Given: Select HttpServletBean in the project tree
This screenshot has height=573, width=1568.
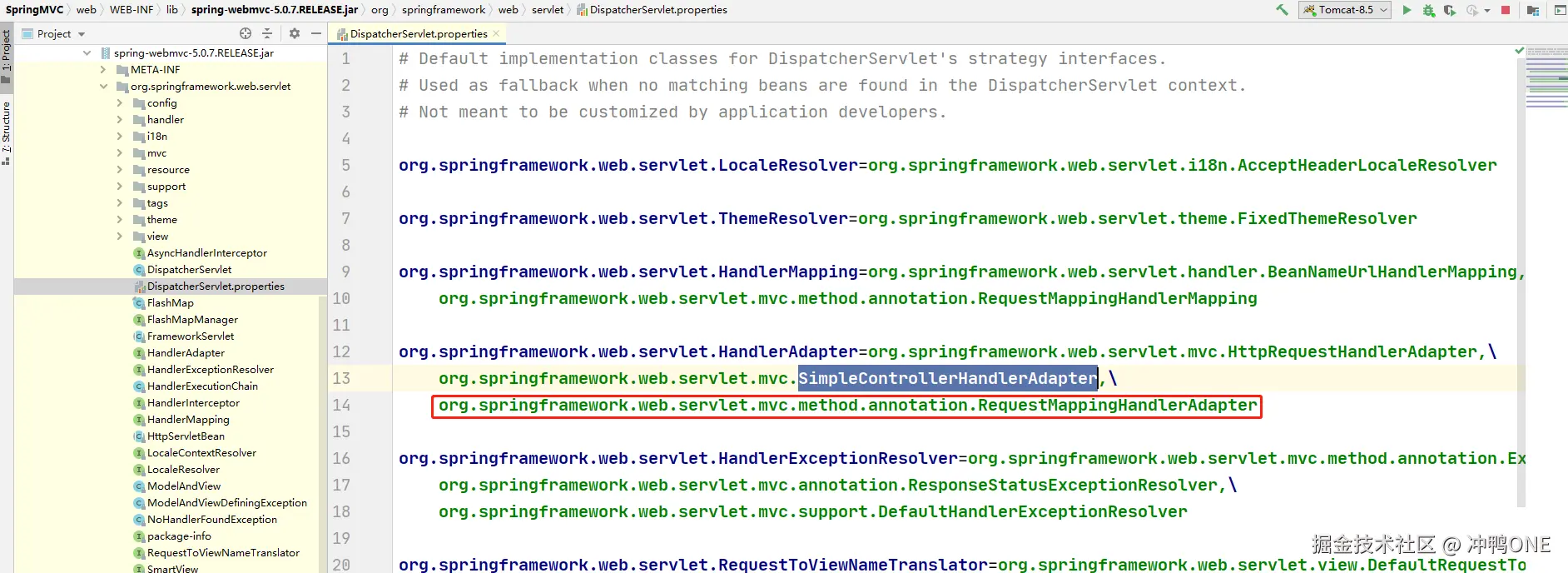Looking at the screenshot, I should (x=186, y=436).
